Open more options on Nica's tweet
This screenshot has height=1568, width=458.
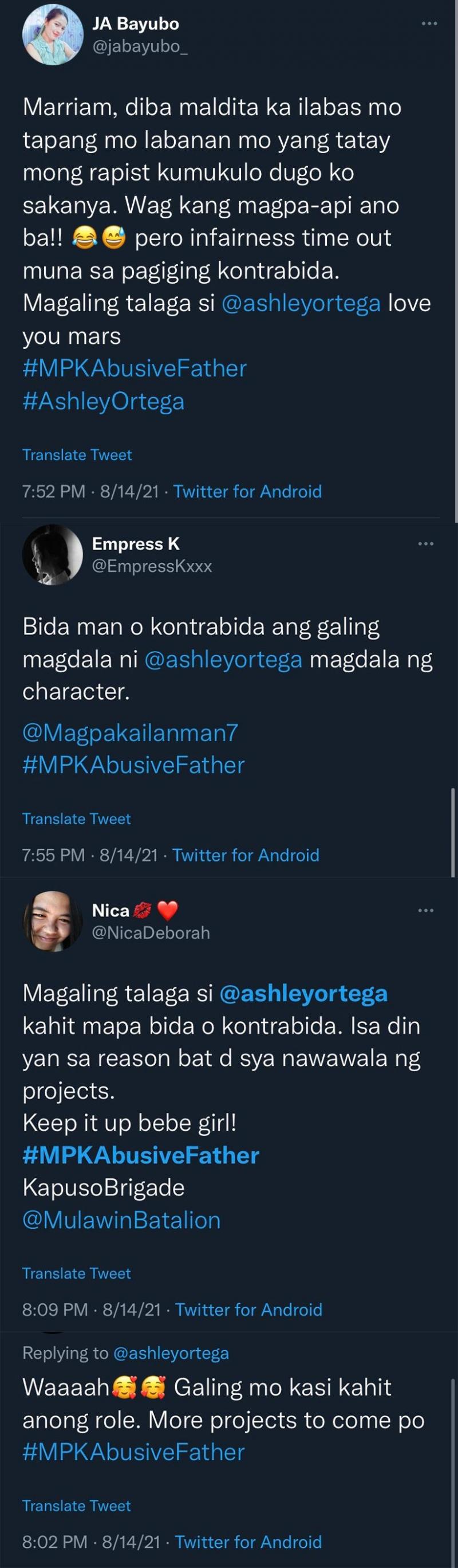pyautogui.click(x=426, y=910)
